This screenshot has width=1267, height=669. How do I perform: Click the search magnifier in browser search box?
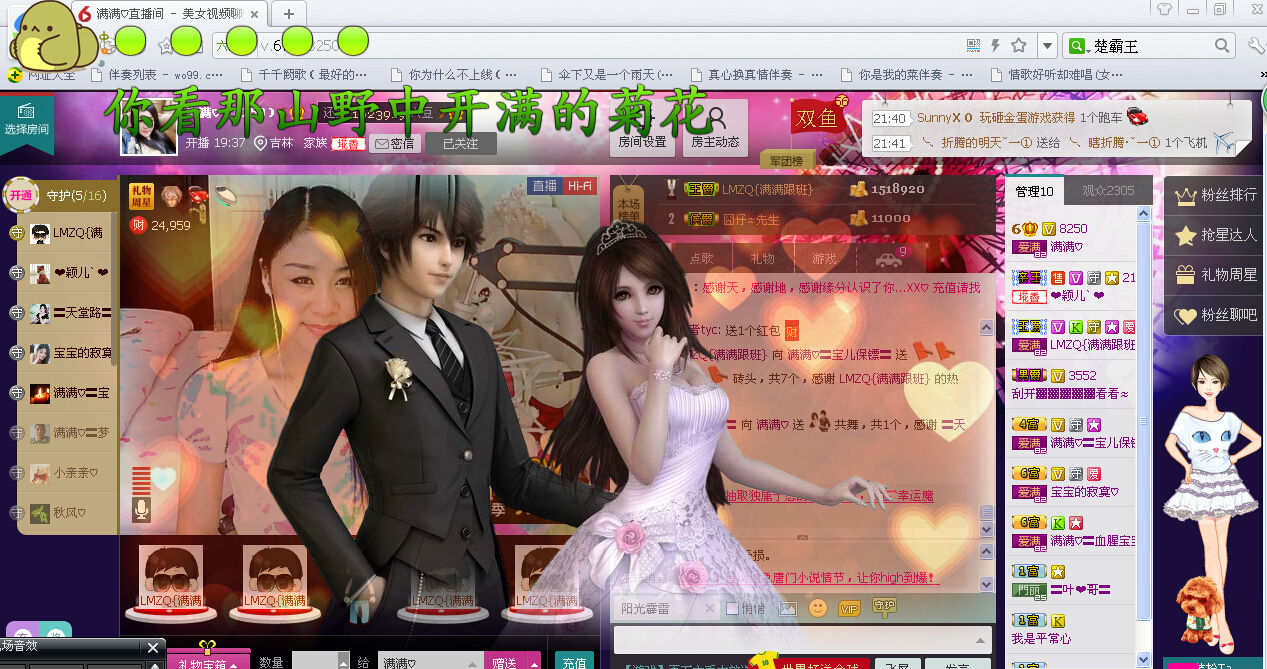pyautogui.click(x=1223, y=45)
